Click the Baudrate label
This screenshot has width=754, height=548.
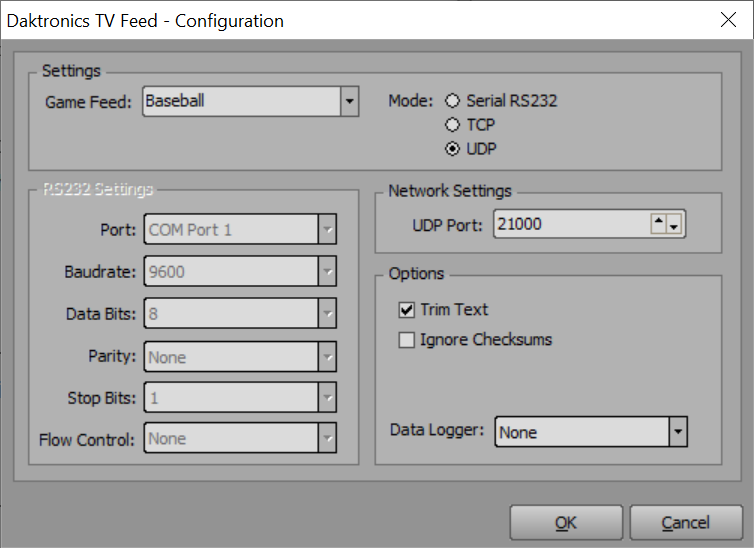[x=101, y=272]
